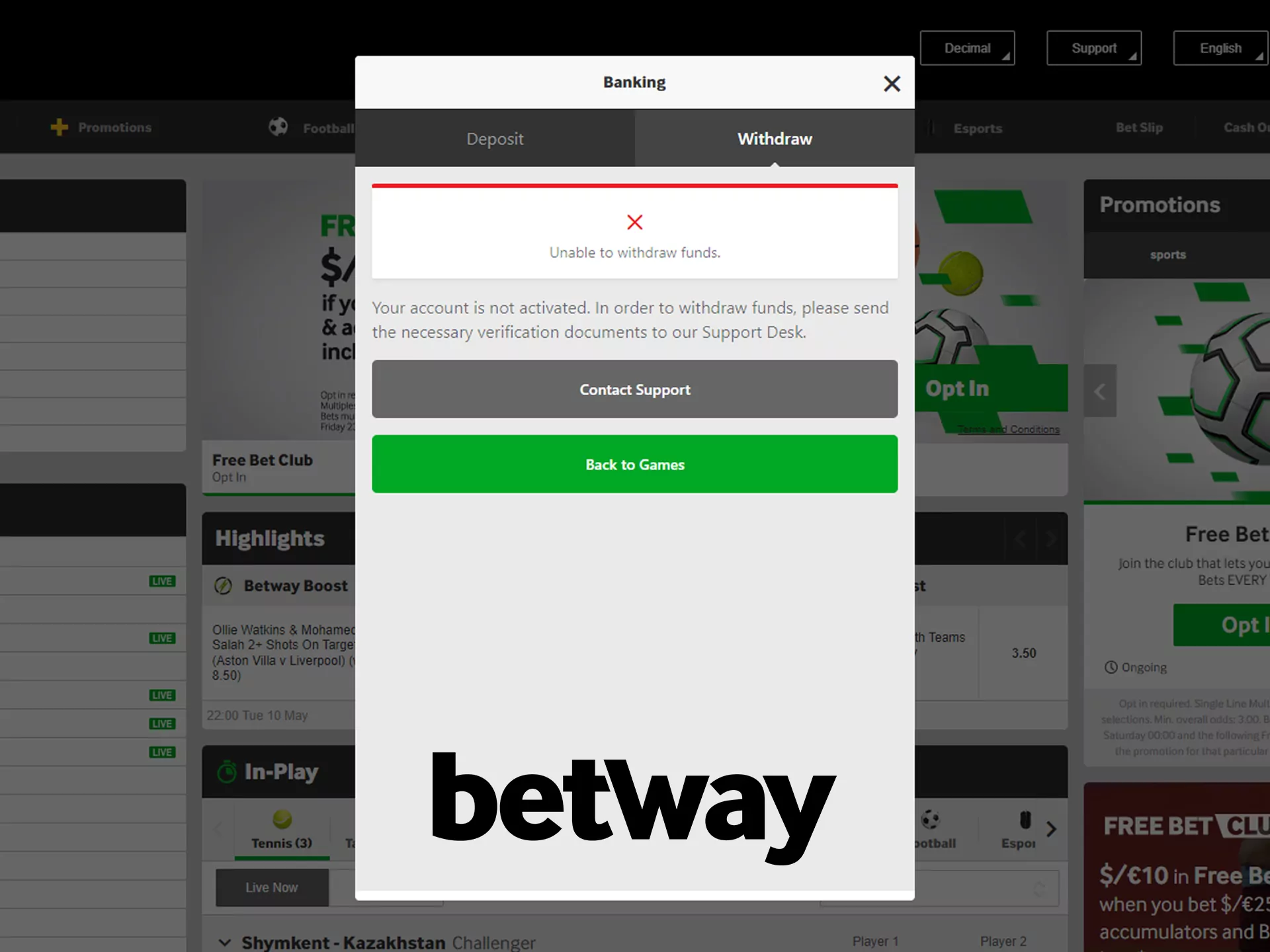Scroll left carousel using back arrow
Viewport: 1270px width, 952px height.
(x=1100, y=391)
